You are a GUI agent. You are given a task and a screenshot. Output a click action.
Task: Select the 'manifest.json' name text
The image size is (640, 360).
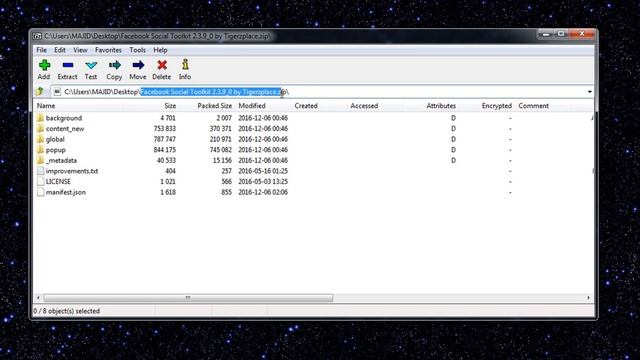click(66, 192)
